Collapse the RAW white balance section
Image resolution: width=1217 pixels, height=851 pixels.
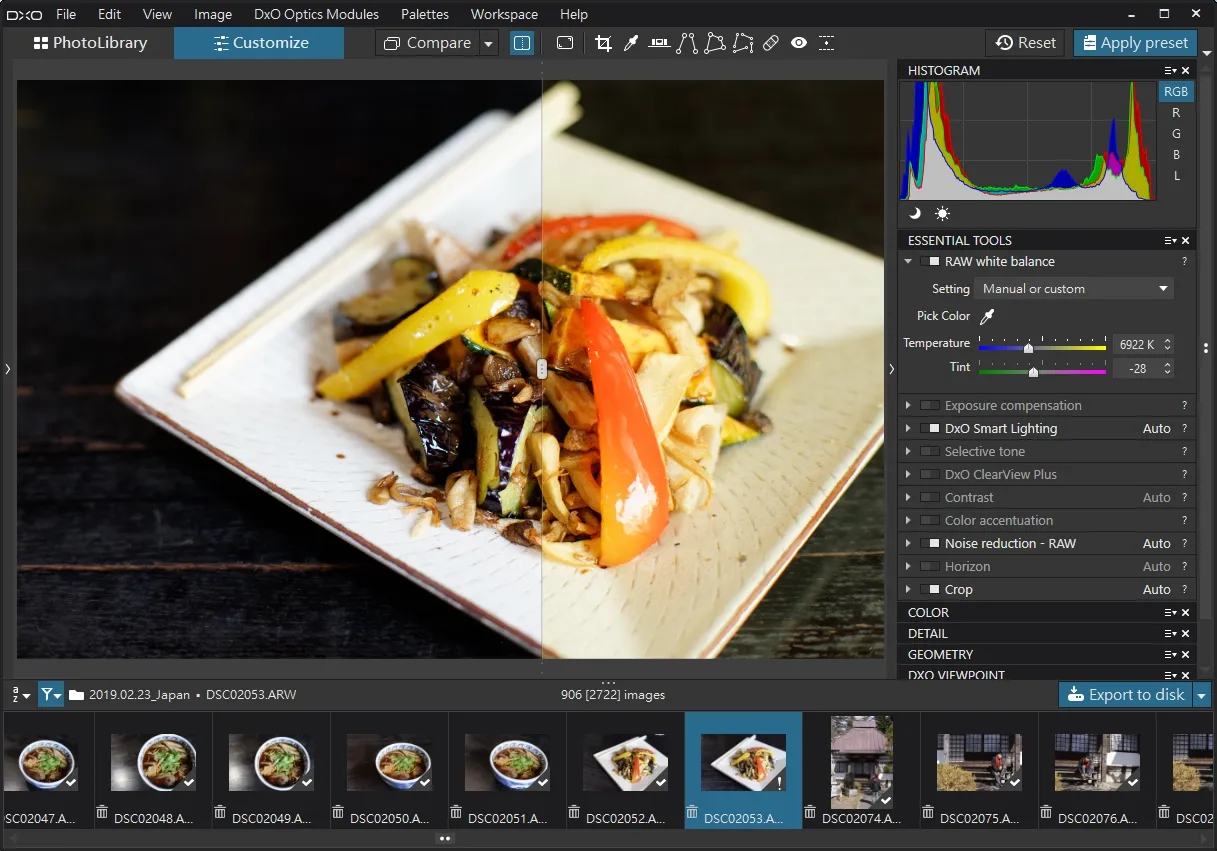908,262
